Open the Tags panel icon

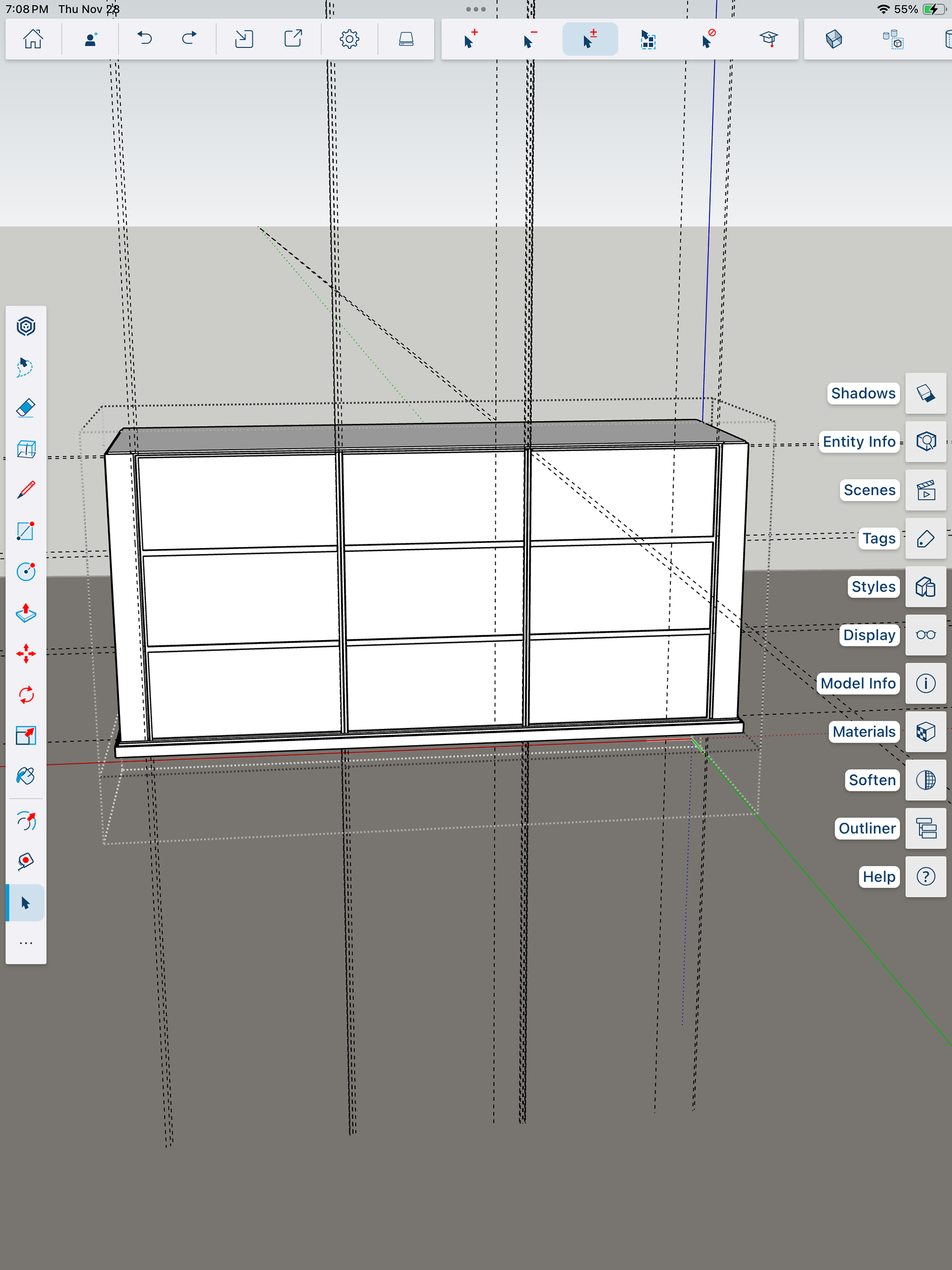[x=925, y=539]
